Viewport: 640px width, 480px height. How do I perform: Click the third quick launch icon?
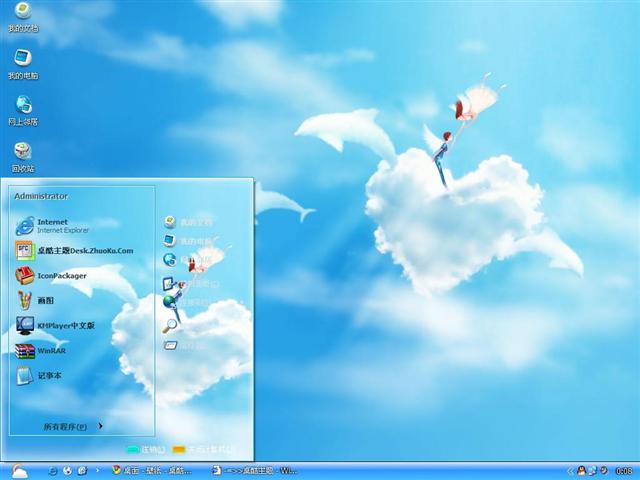pos(82,471)
